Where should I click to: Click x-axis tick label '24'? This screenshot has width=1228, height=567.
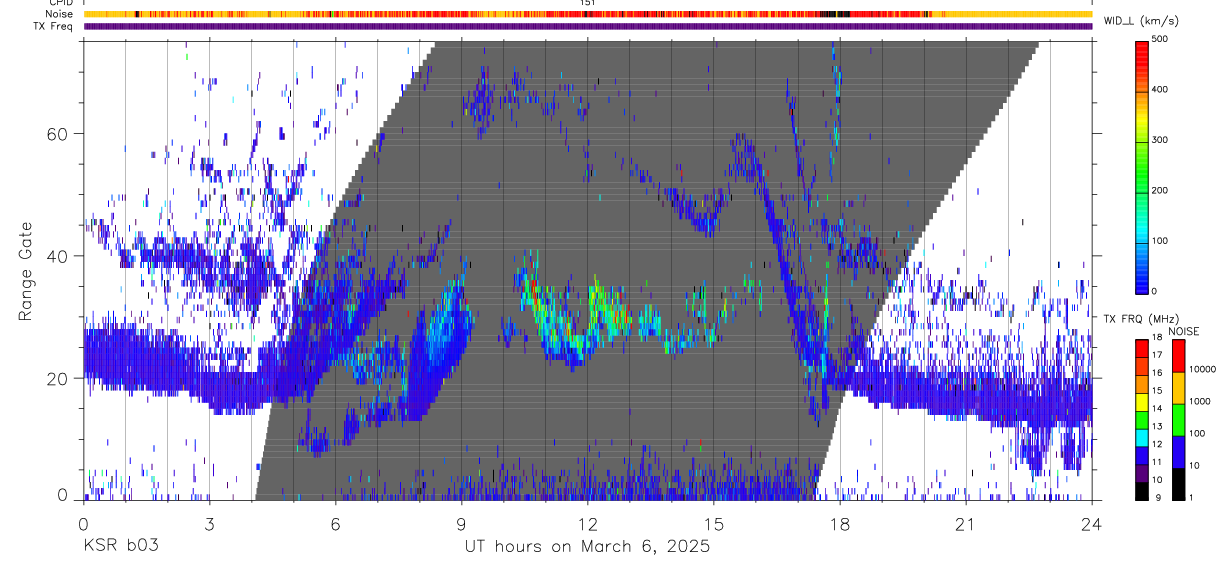click(x=1092, y=524)
